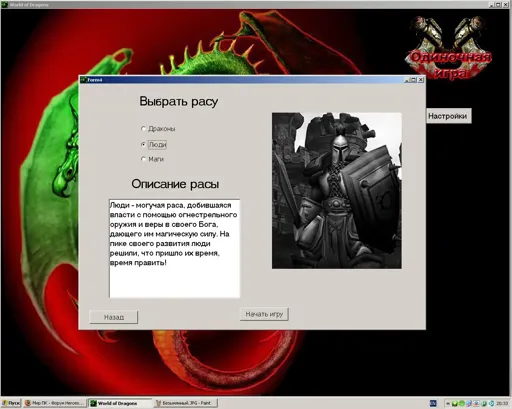
Task: Minimize the Form4 dialog window
Action: tap(407, 80)
